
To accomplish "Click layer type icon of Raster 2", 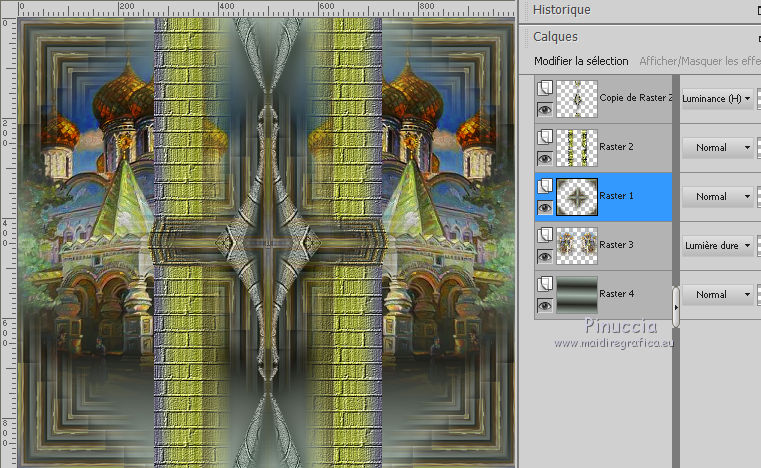I will [x=545, y=137].
